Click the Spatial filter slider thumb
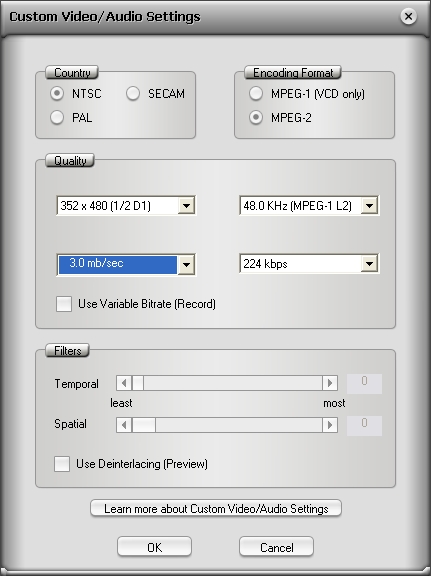This screenshot has height=576, width=431. pos(144,425)
